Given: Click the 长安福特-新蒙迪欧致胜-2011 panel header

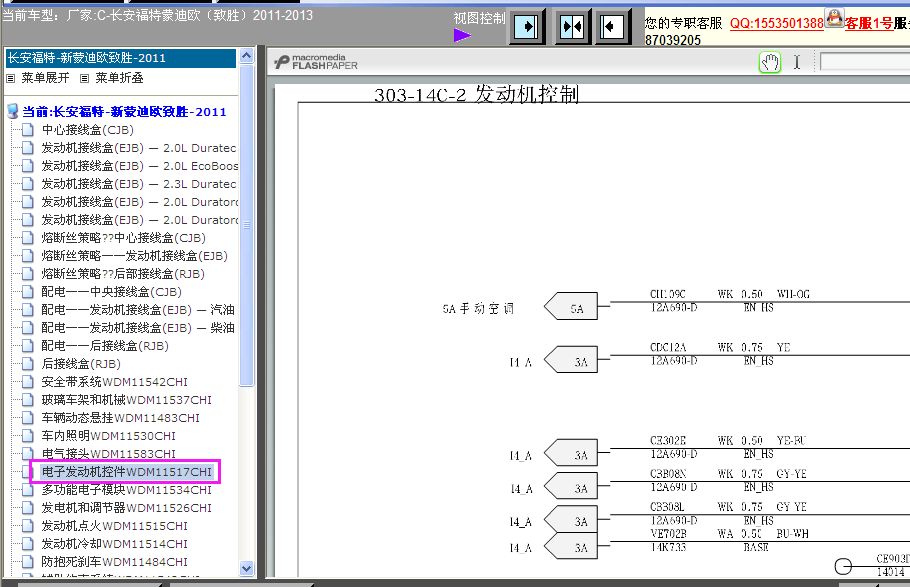Looking at the screenshot, I should click(x=121, y=58).
